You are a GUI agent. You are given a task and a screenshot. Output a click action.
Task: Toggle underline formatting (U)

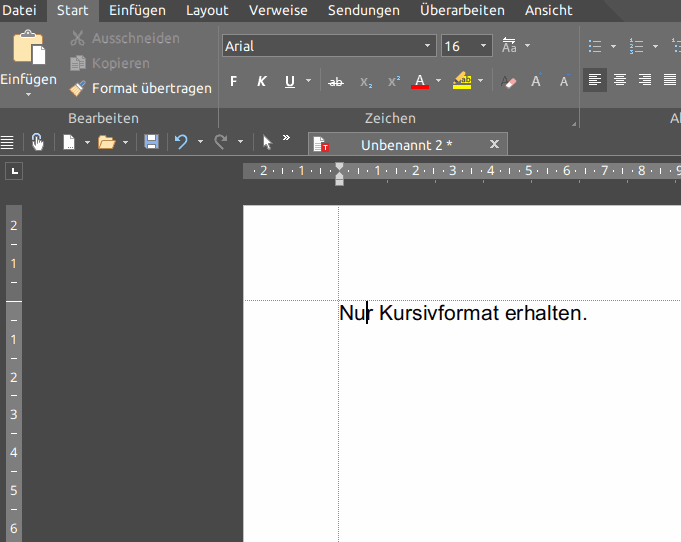pyautogui.click(x=290, y=81)
